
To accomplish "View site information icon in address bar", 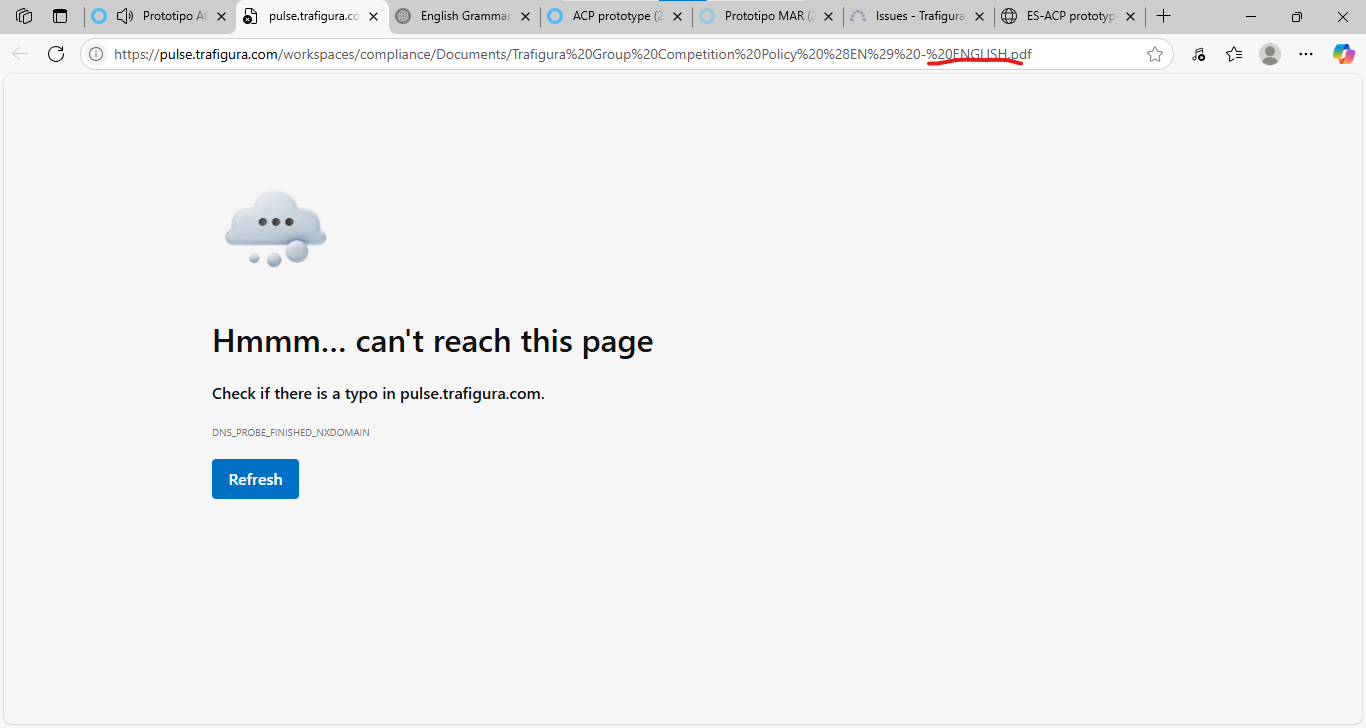I will pos(96,54).
